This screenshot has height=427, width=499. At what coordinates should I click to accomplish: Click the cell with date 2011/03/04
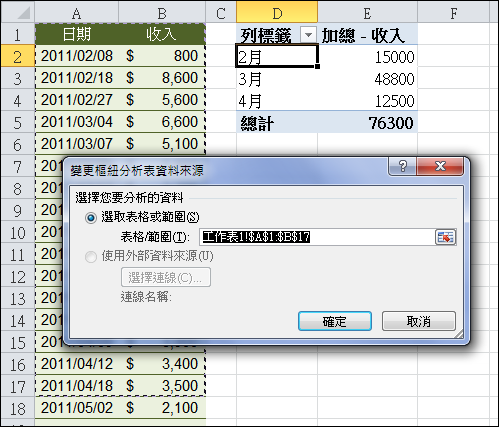(77, 122)
